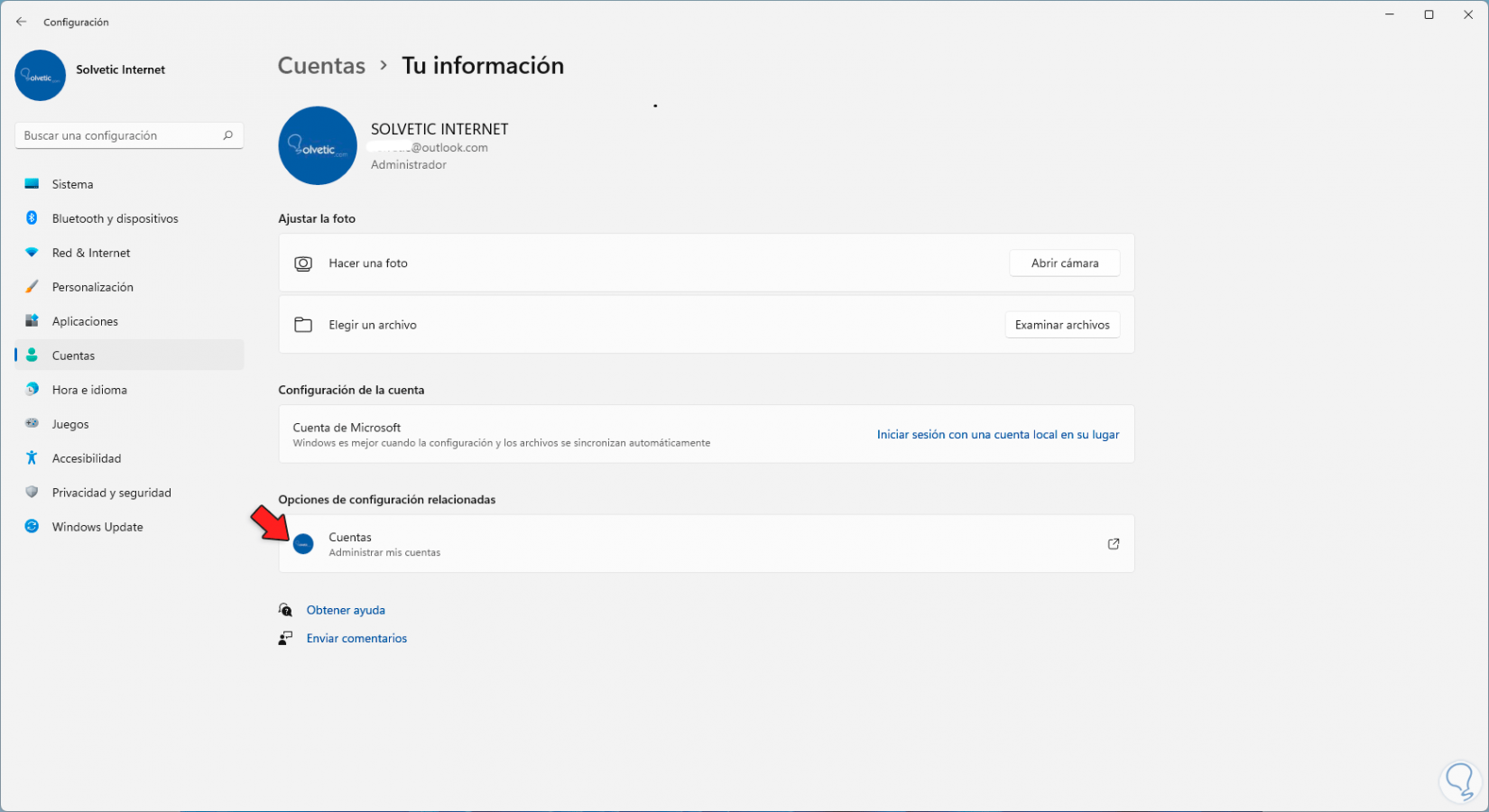1489x812 pixels.
Task: Click the Personalización paintbrush icon
Action: [x=32, y=287]
